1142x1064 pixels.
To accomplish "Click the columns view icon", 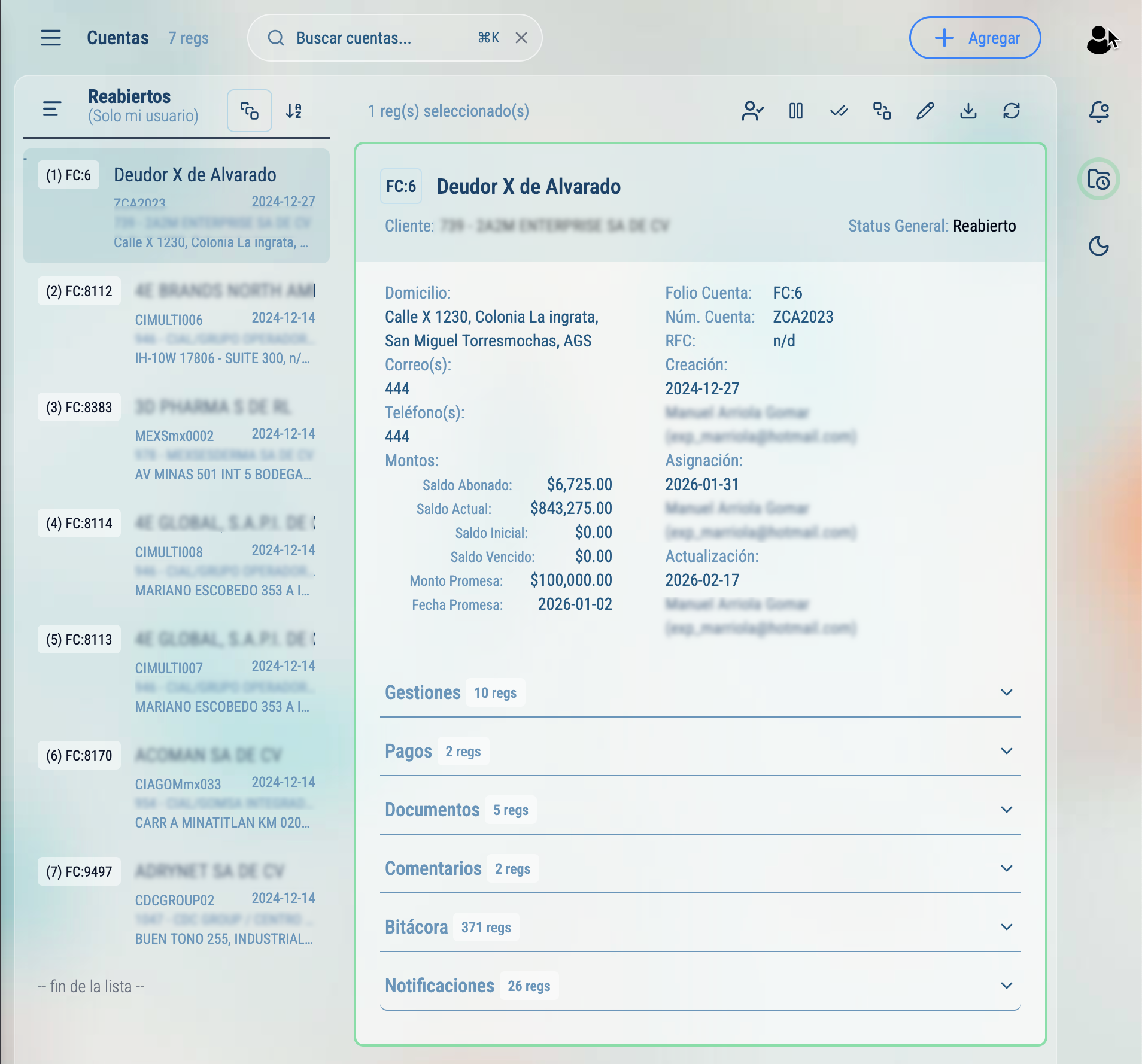I will coord(795,111).
